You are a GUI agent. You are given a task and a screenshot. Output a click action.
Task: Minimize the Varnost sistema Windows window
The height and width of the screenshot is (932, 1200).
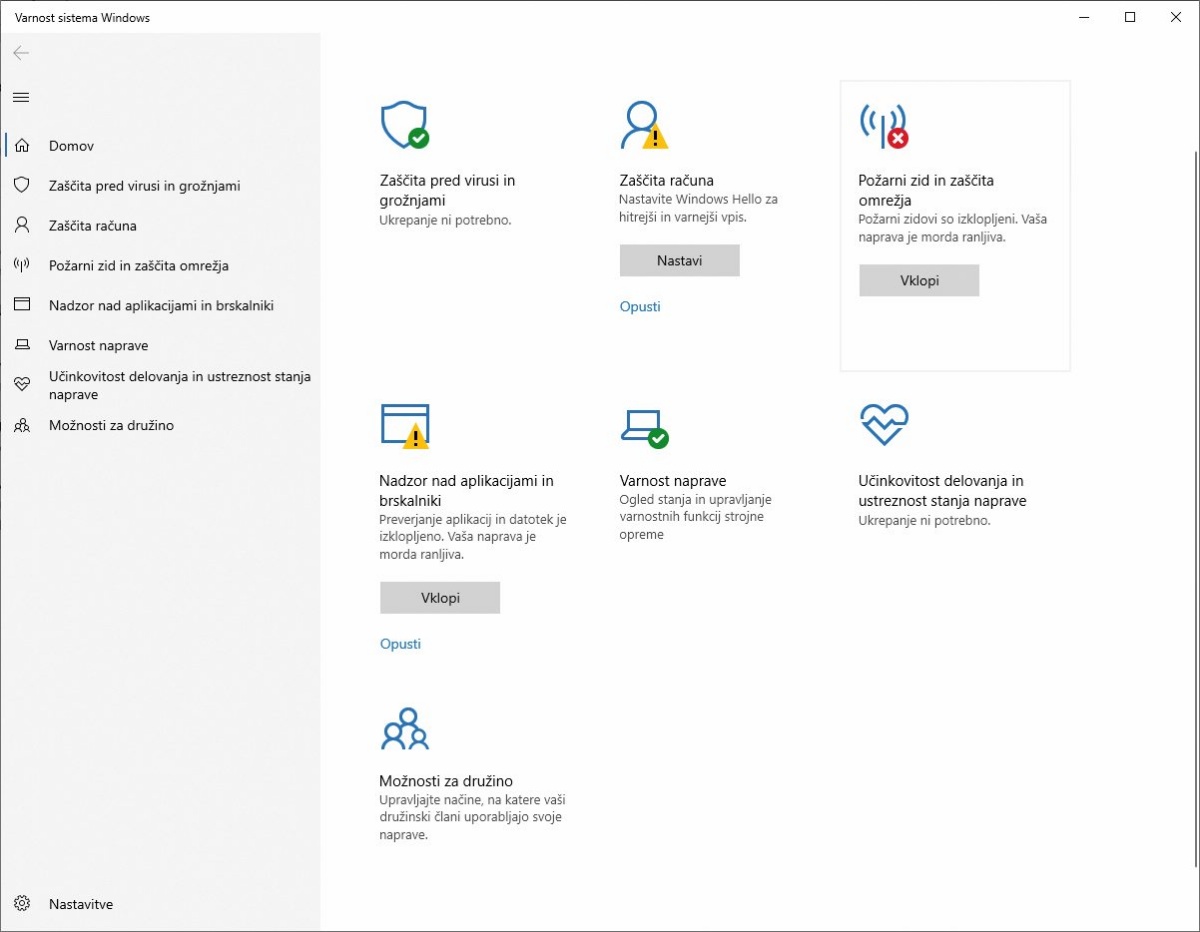pos(1084,17)
